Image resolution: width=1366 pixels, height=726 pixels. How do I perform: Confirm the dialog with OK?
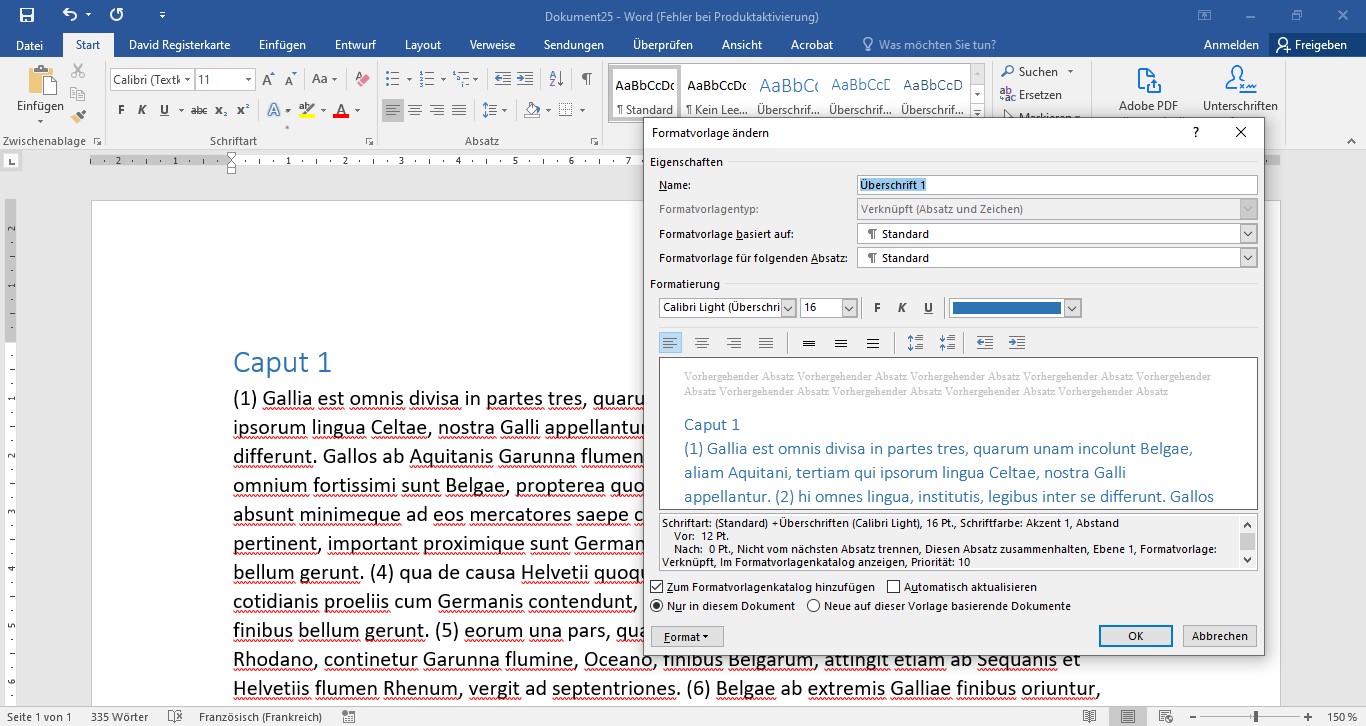1135,636
